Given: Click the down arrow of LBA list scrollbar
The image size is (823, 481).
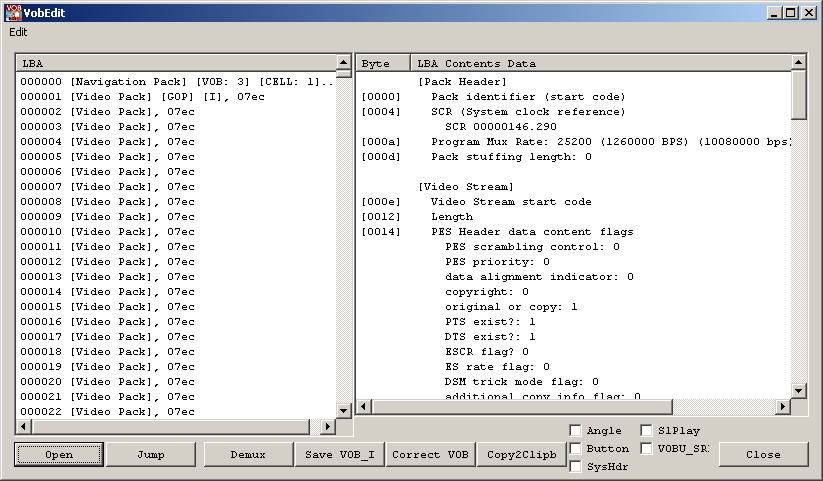Looking at the screenshot, I should (x=343, y=411).
